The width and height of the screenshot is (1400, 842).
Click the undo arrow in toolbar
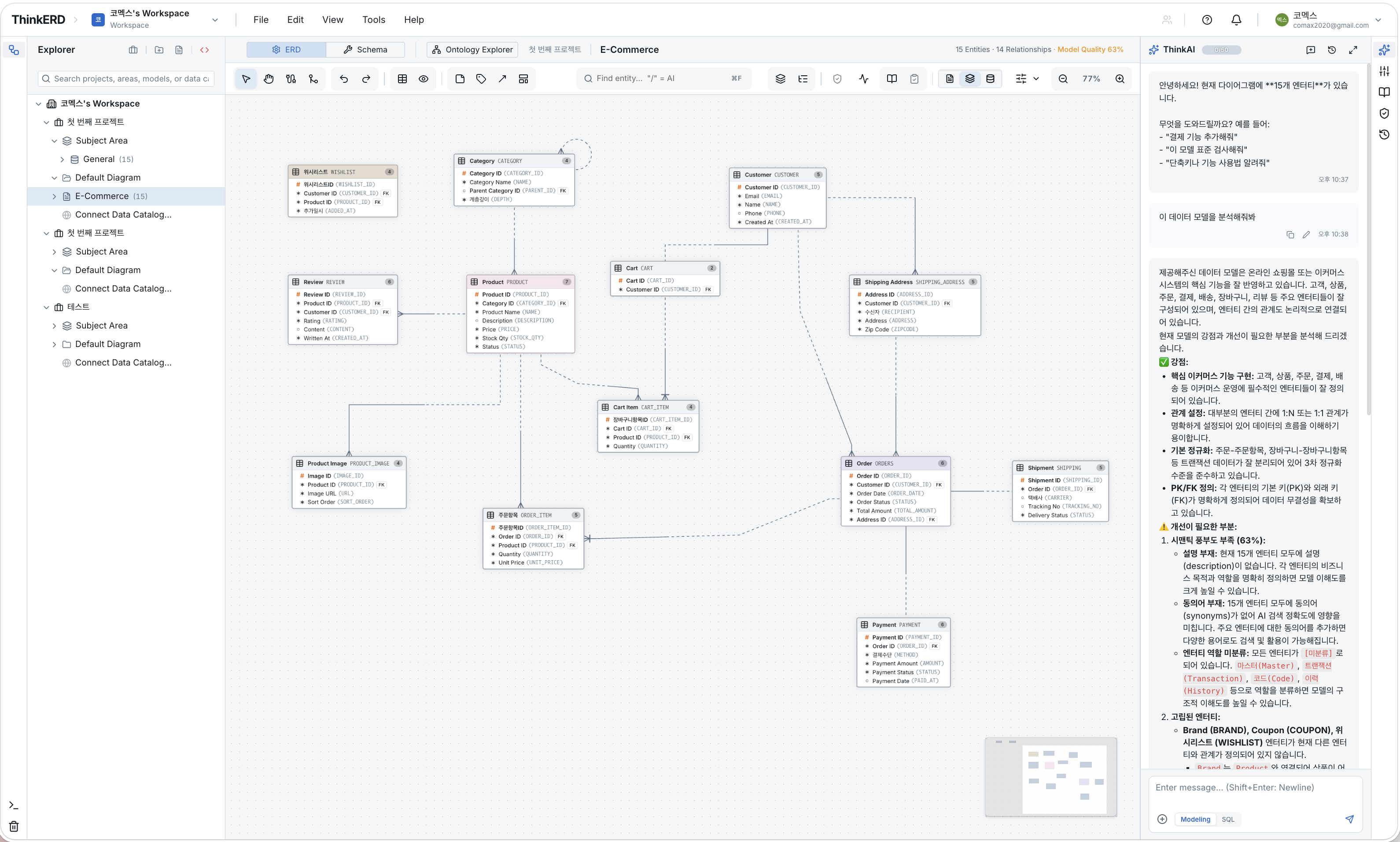[344, 79]
